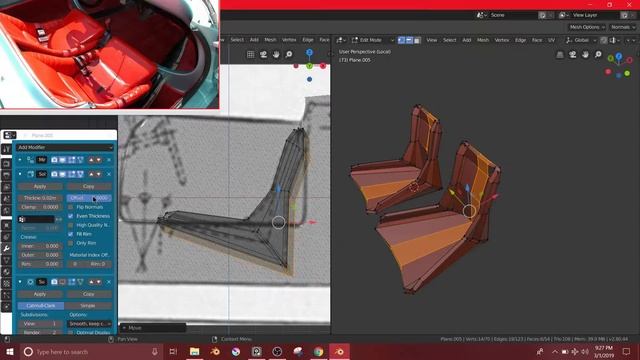This screenshot has width=640, height=360.
Task: Open the Edit Mode selector dropdown
Action: tap(372, 40)
